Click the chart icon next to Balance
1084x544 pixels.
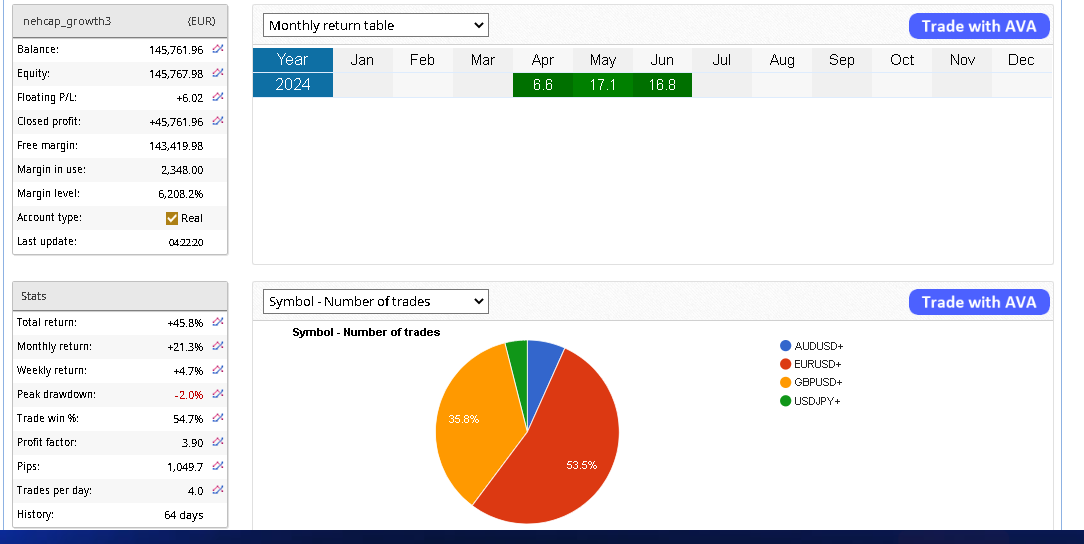click(218, 49)
